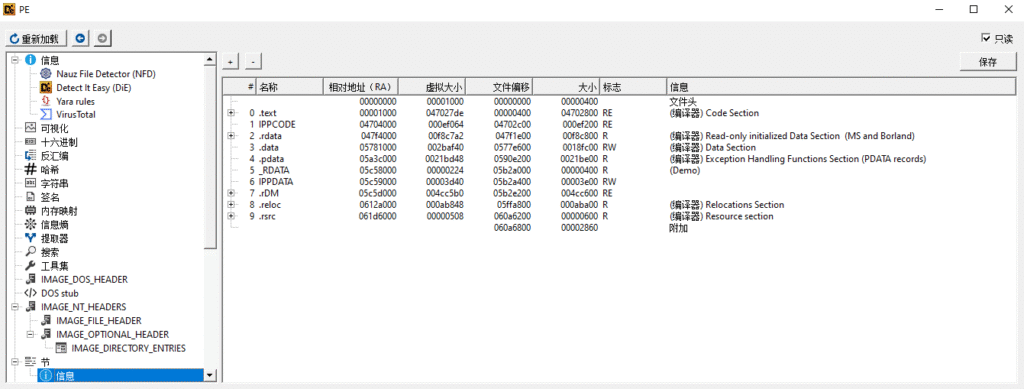Collapse the IMAGE_OPTIONAL_HEADER tree node
1024x389 pixels.
point(30,334)
